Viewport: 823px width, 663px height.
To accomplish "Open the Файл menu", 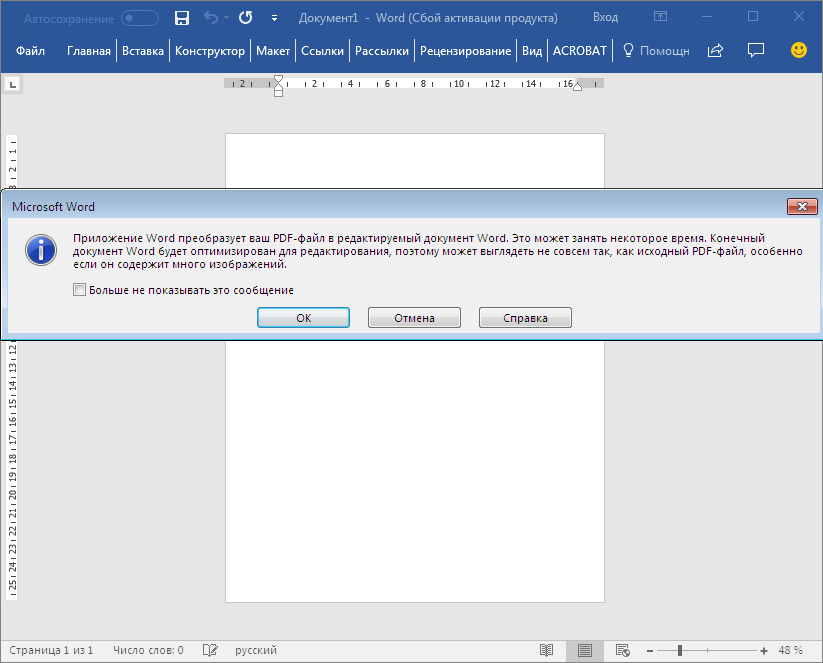I will [30, 51].
